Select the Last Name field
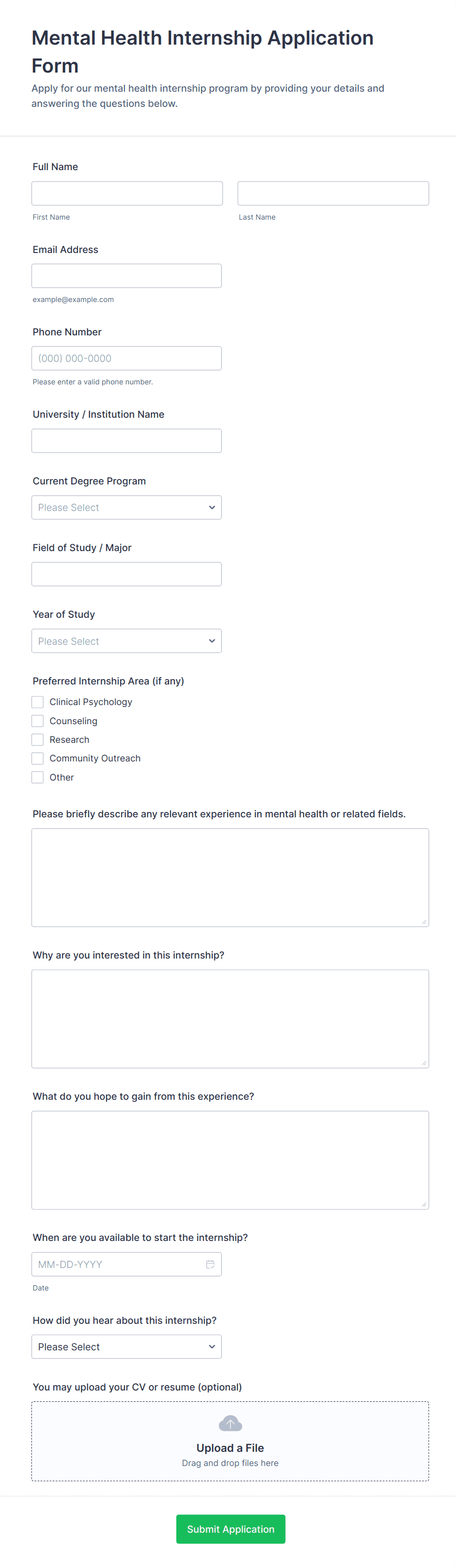 332,193
